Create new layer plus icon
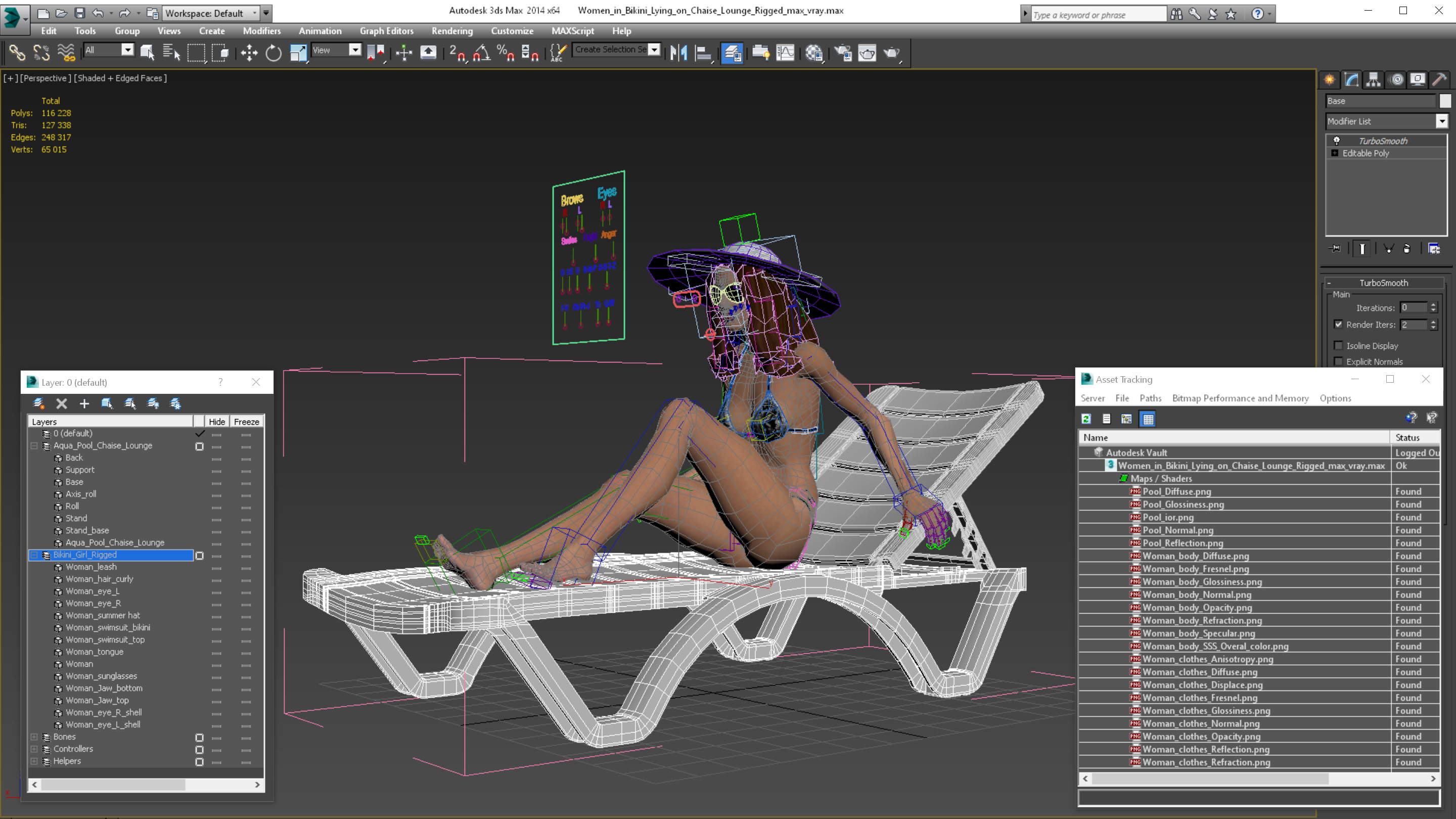 coord(84,403)
